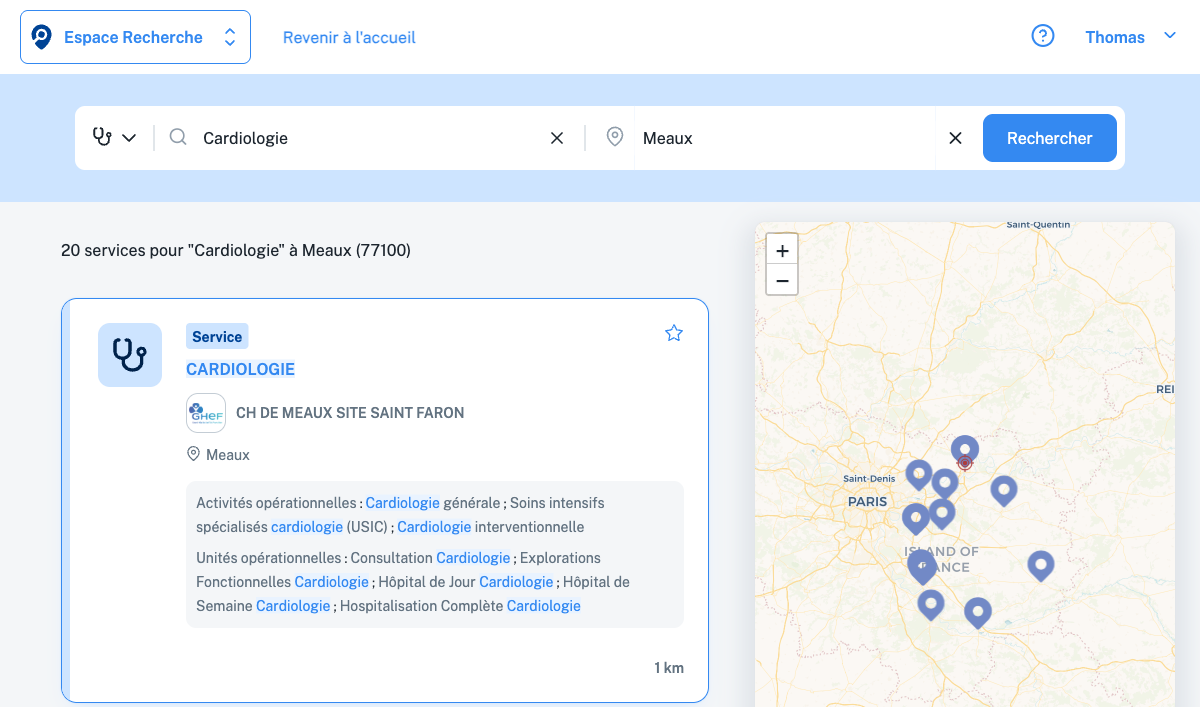
Task: Click the easternmost map pin marker
Action: click(x=1041, y=565)
